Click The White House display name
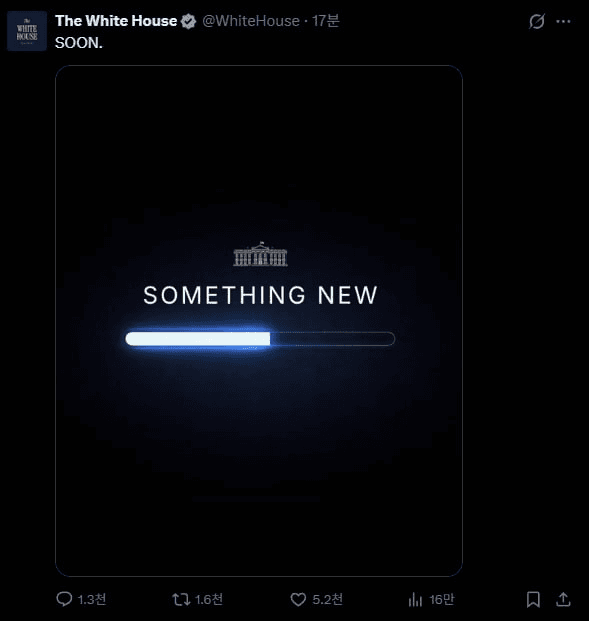The width and height of the screenshot is (589, 621). pos(116,21)
